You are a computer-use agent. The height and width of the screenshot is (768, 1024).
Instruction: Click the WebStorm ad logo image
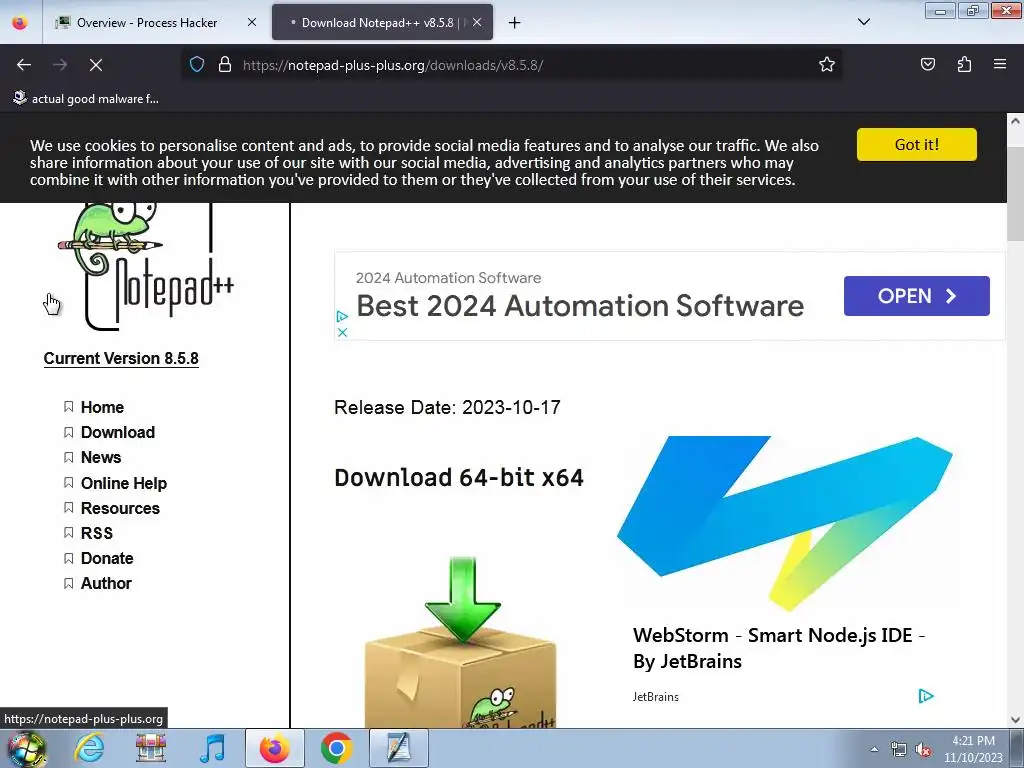coord(784,524)
